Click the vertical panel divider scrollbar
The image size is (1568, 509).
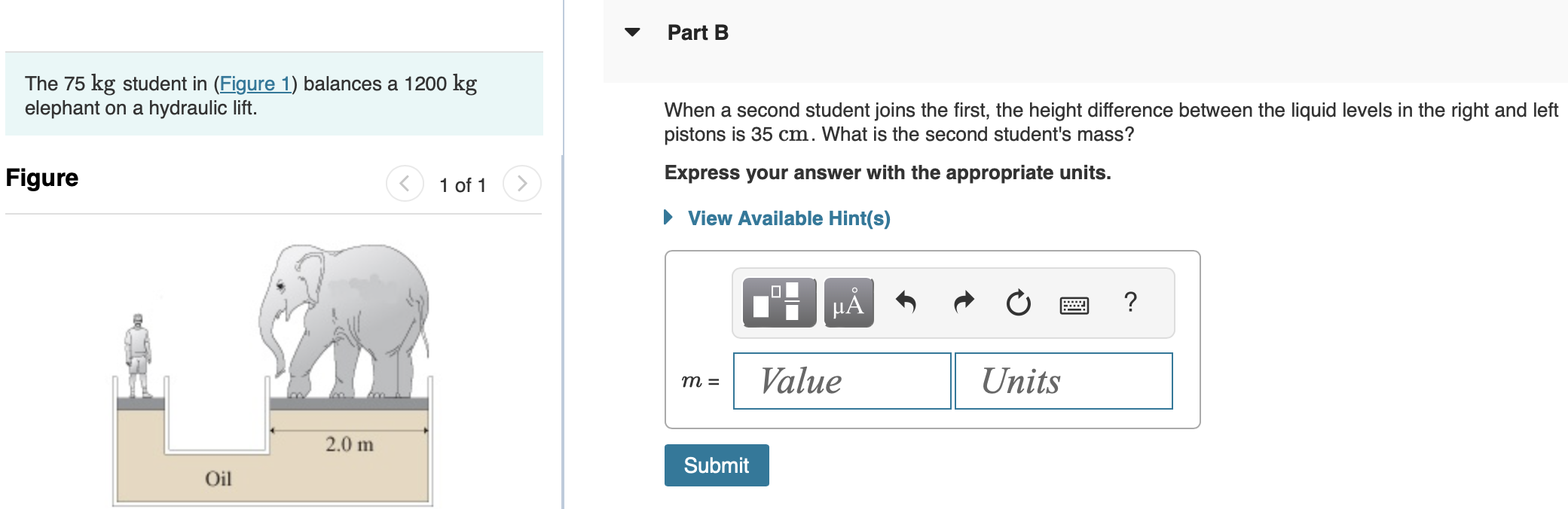(x=563, y=331)
